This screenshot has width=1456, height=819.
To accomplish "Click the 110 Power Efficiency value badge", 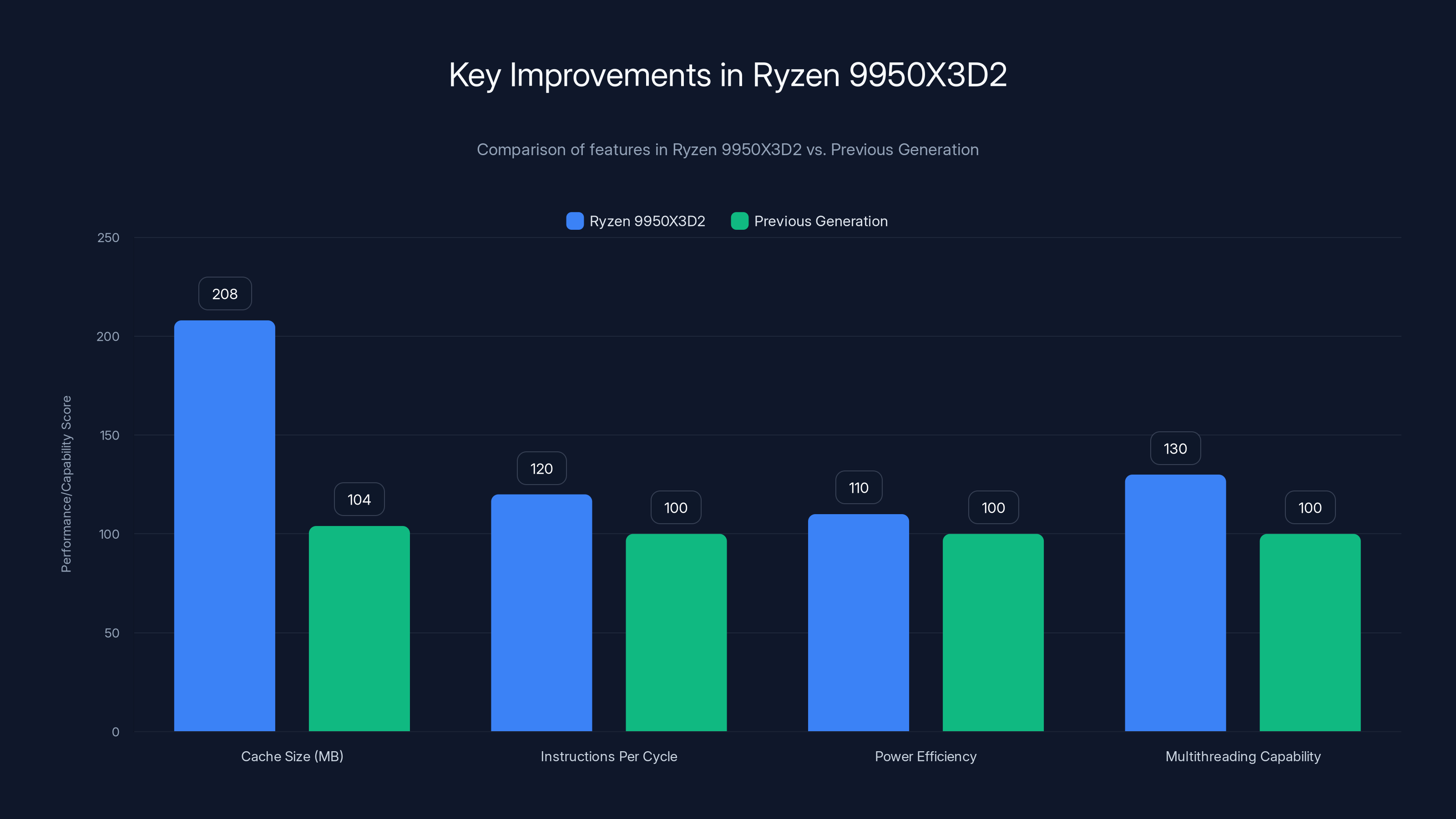I will pos(858,487).
